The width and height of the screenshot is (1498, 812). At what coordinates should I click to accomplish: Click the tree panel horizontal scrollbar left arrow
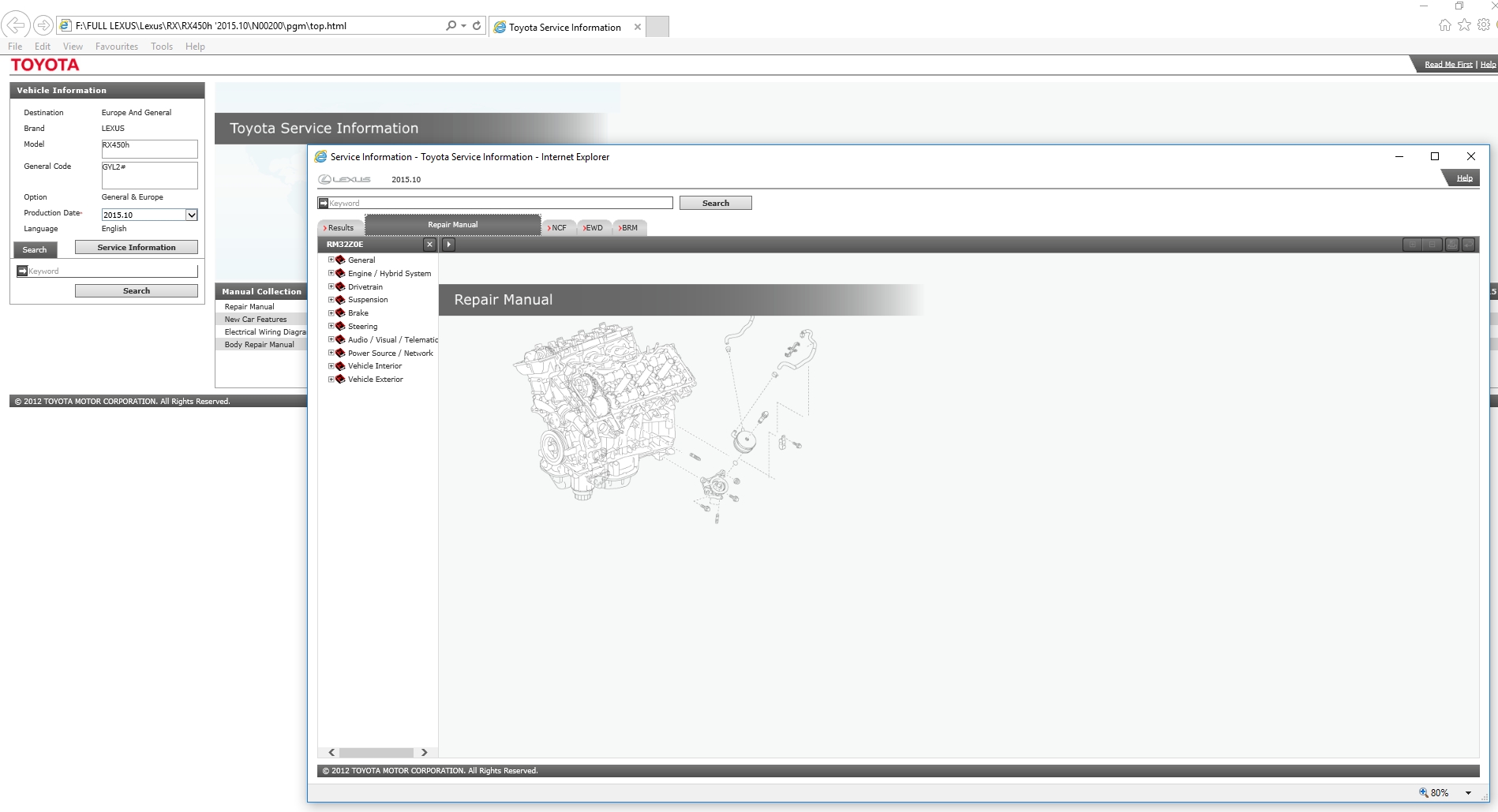click(331, 753)
